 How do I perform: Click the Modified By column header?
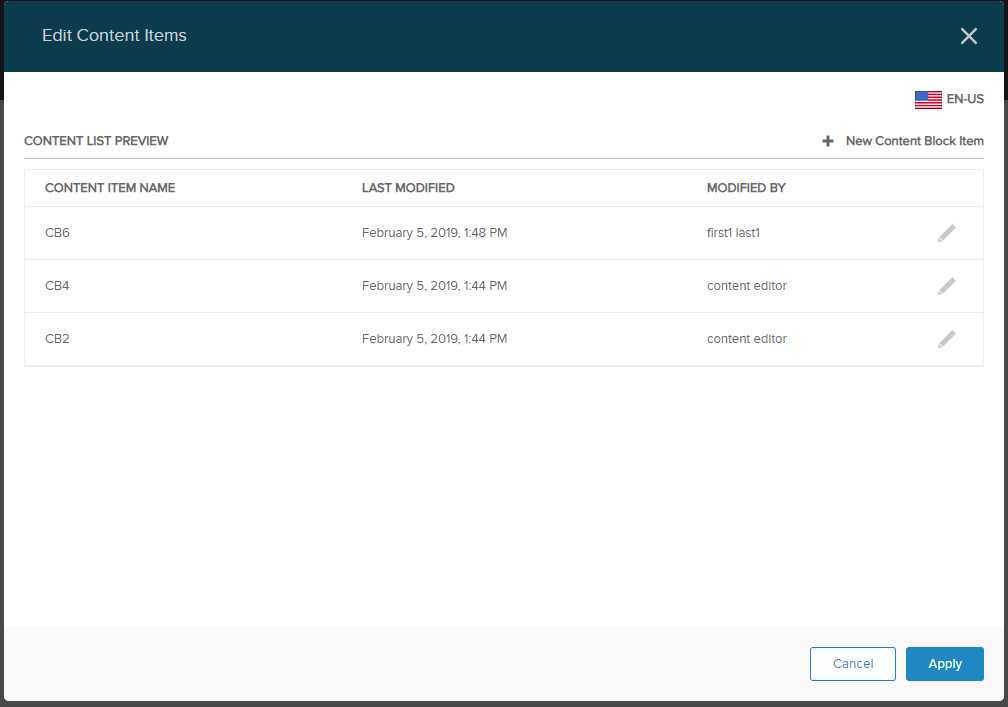(x=746, y=188)
